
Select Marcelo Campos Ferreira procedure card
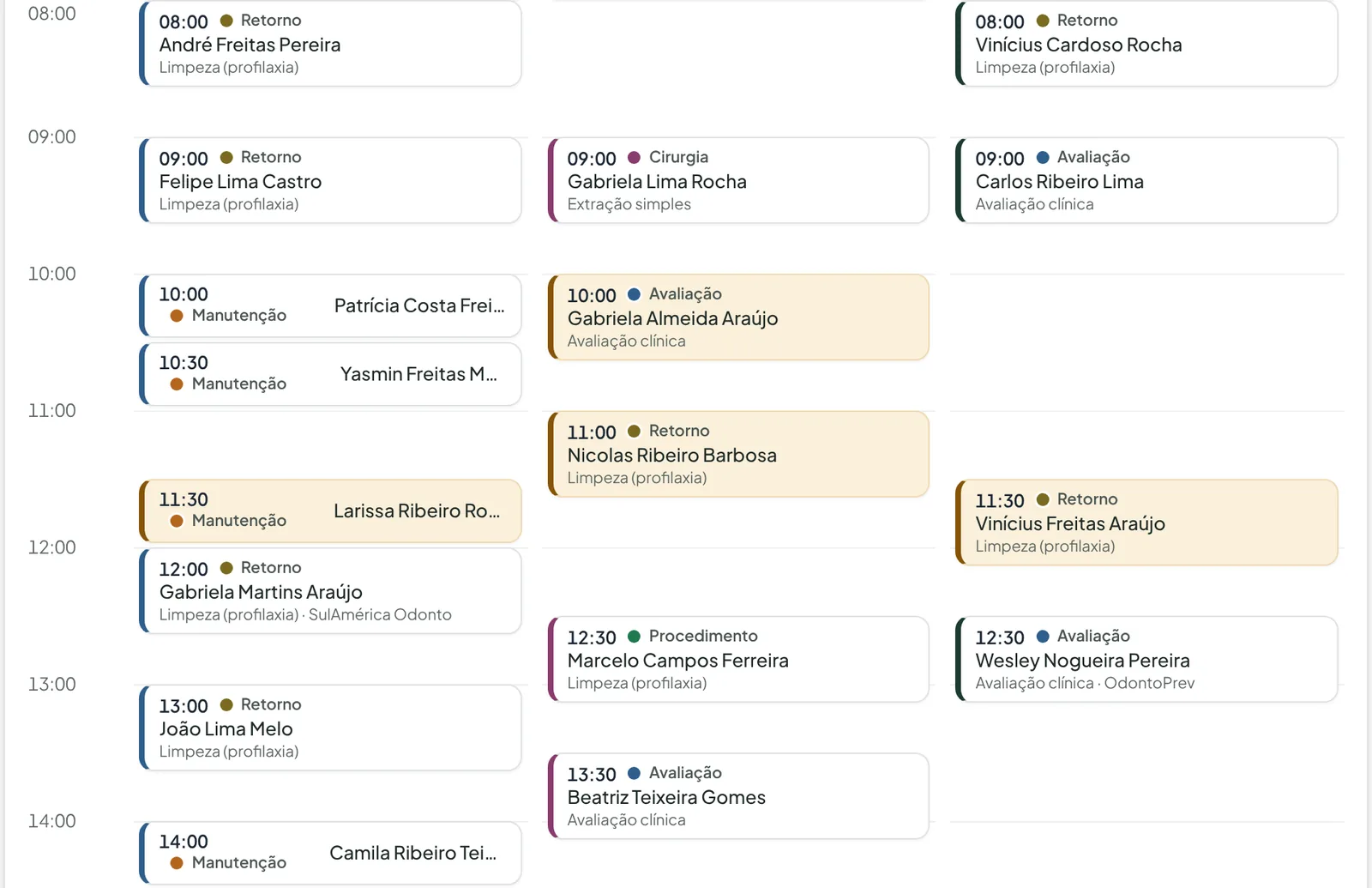[738, 659]
